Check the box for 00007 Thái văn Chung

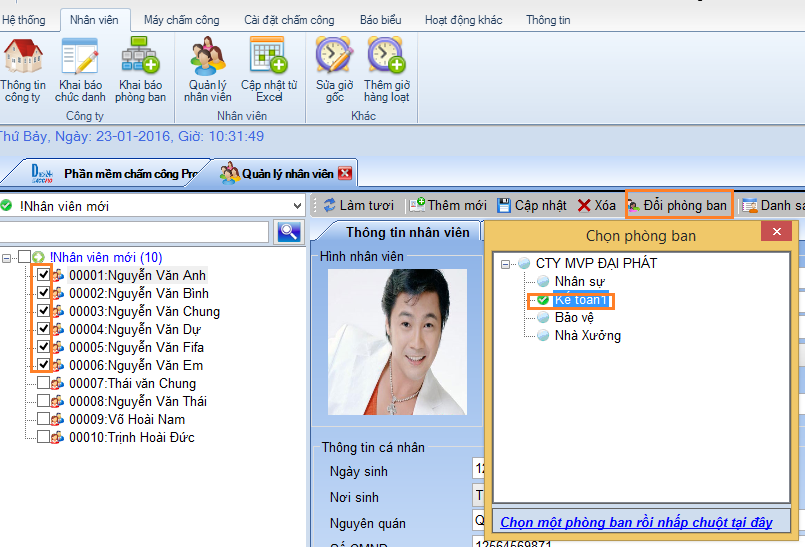click(44, 383)
